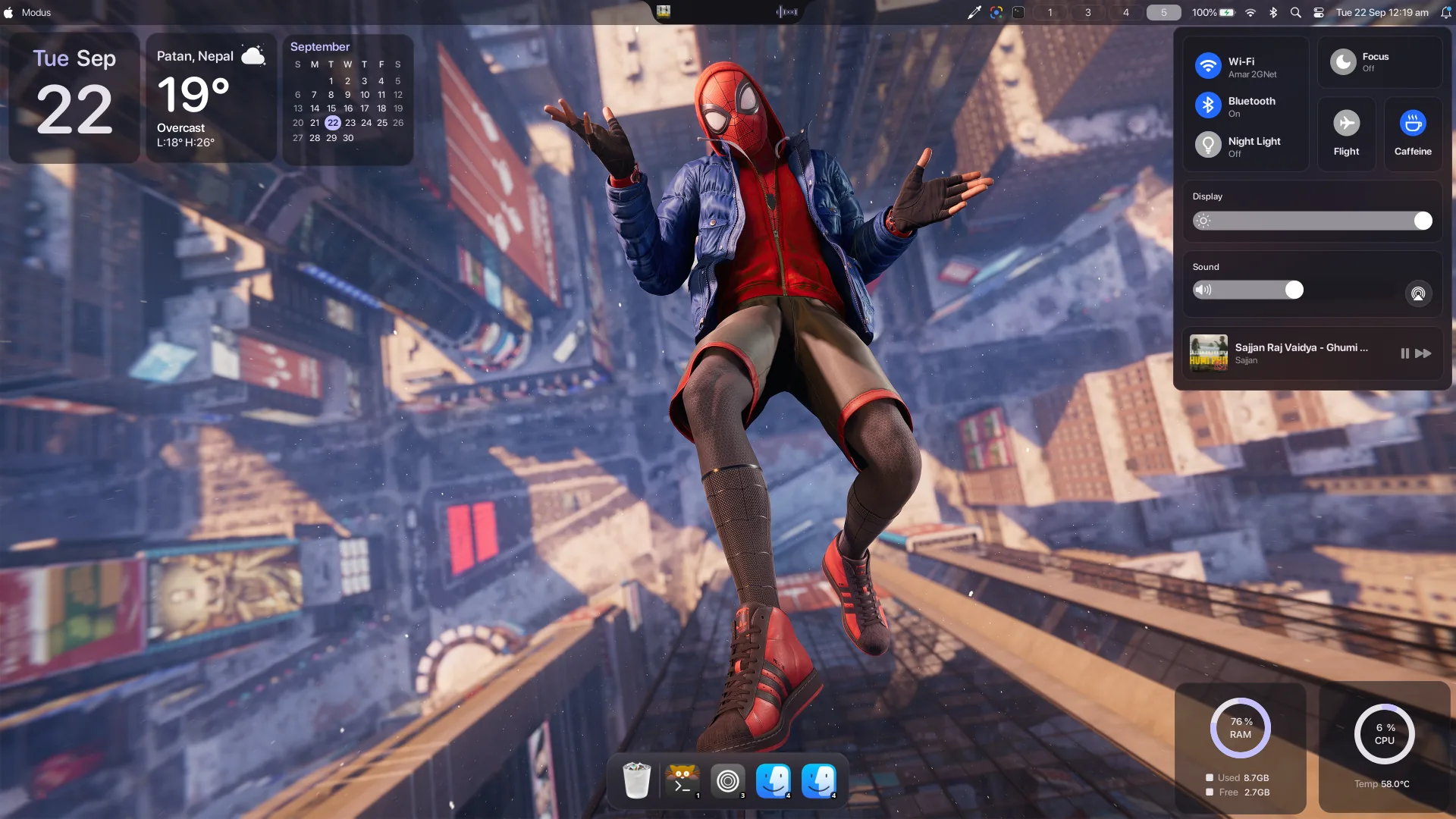
Task: Turn on Focus mode
Action: point(1379,62)
